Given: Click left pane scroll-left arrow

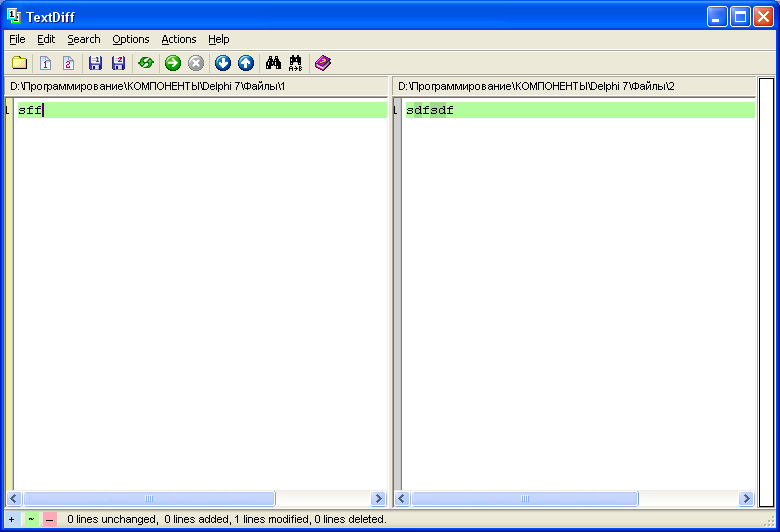Looking at the screenshot, I should coord(14,498).
